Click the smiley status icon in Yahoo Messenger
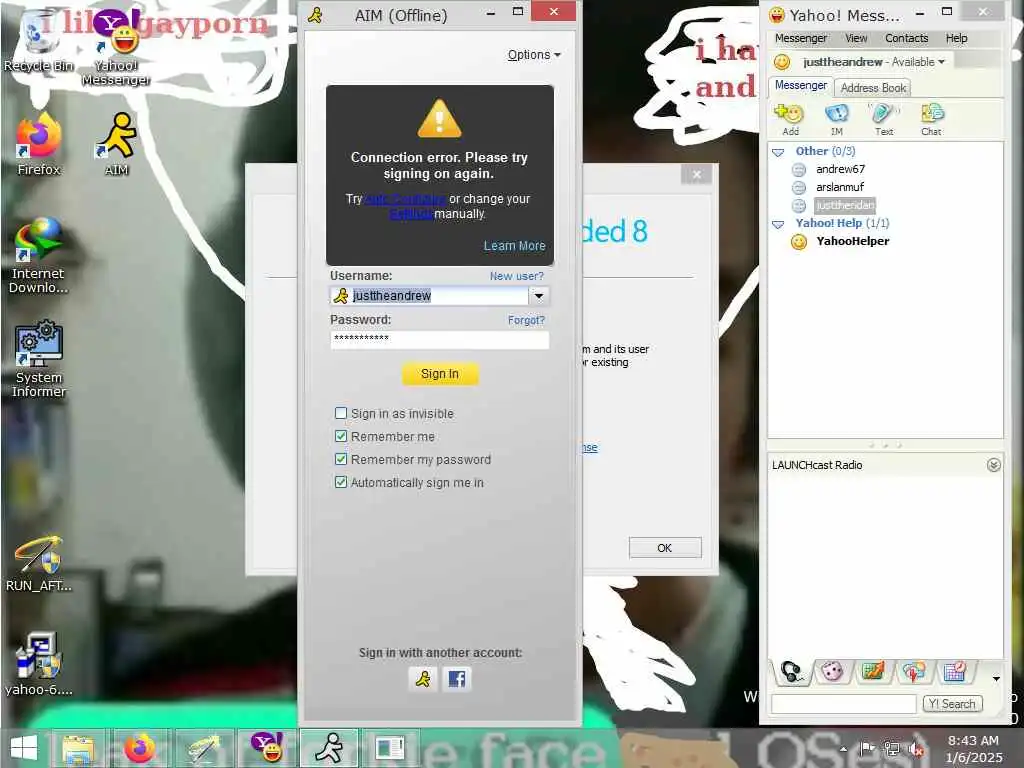The width and height of the screenshot is (1024, 768). (x=782, y=62)
